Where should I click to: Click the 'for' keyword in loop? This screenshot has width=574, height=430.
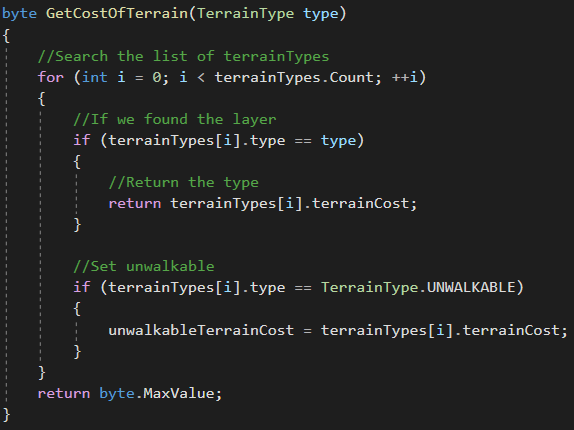pyautogui.click(x=51, y=77)
